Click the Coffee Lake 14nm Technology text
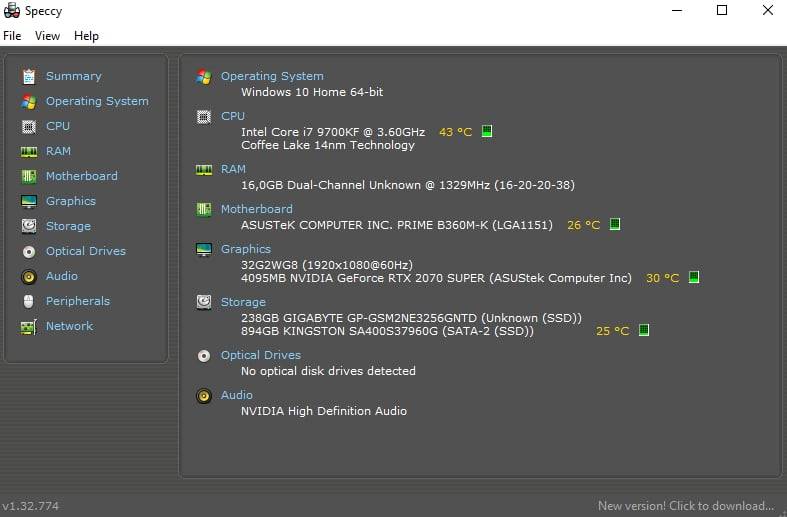The width and height of the screenshot is (787, 517). (x=328, y=145)
